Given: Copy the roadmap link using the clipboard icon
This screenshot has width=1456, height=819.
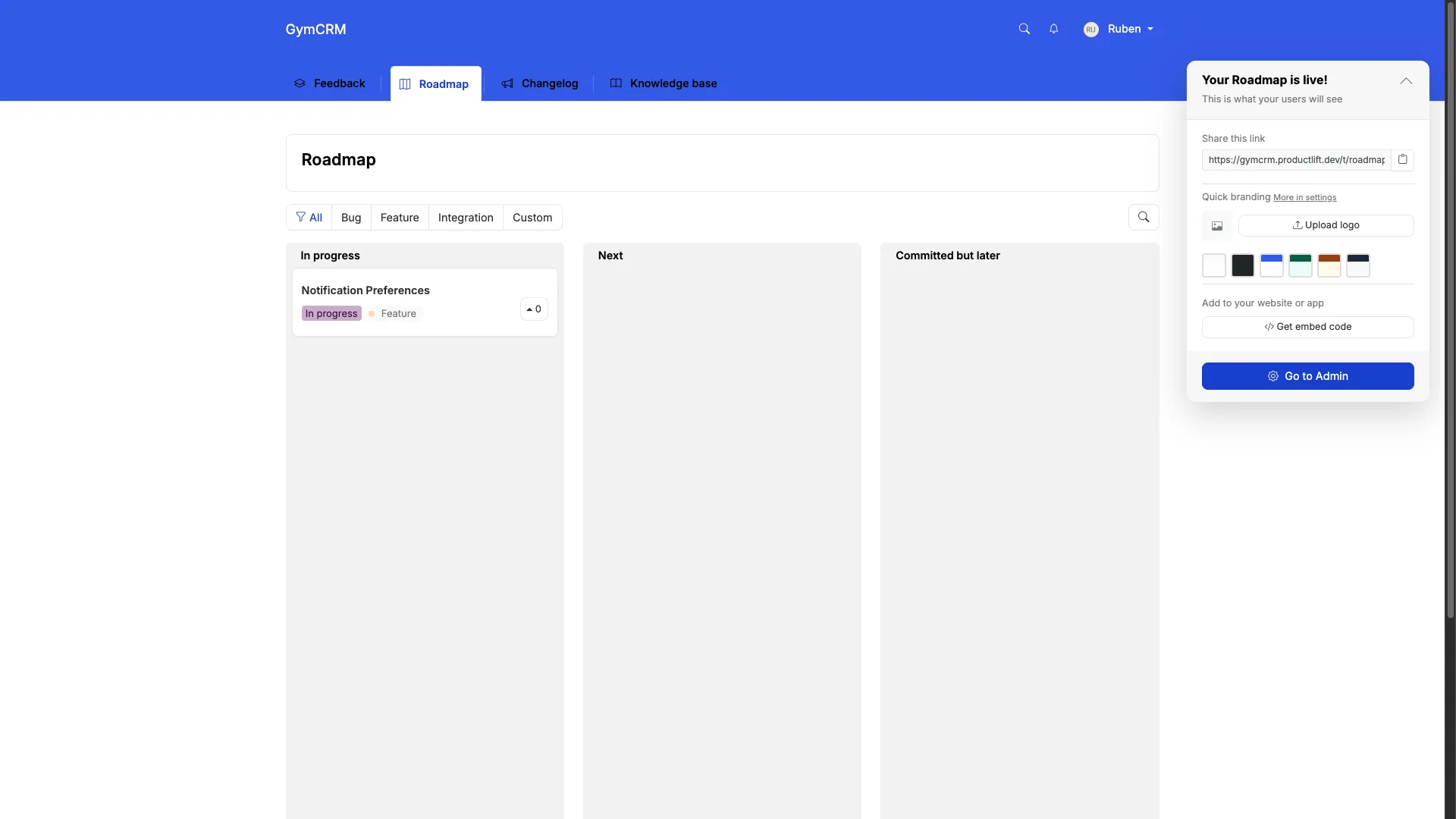Looking at the screenshot, I should coord(1403,159).
